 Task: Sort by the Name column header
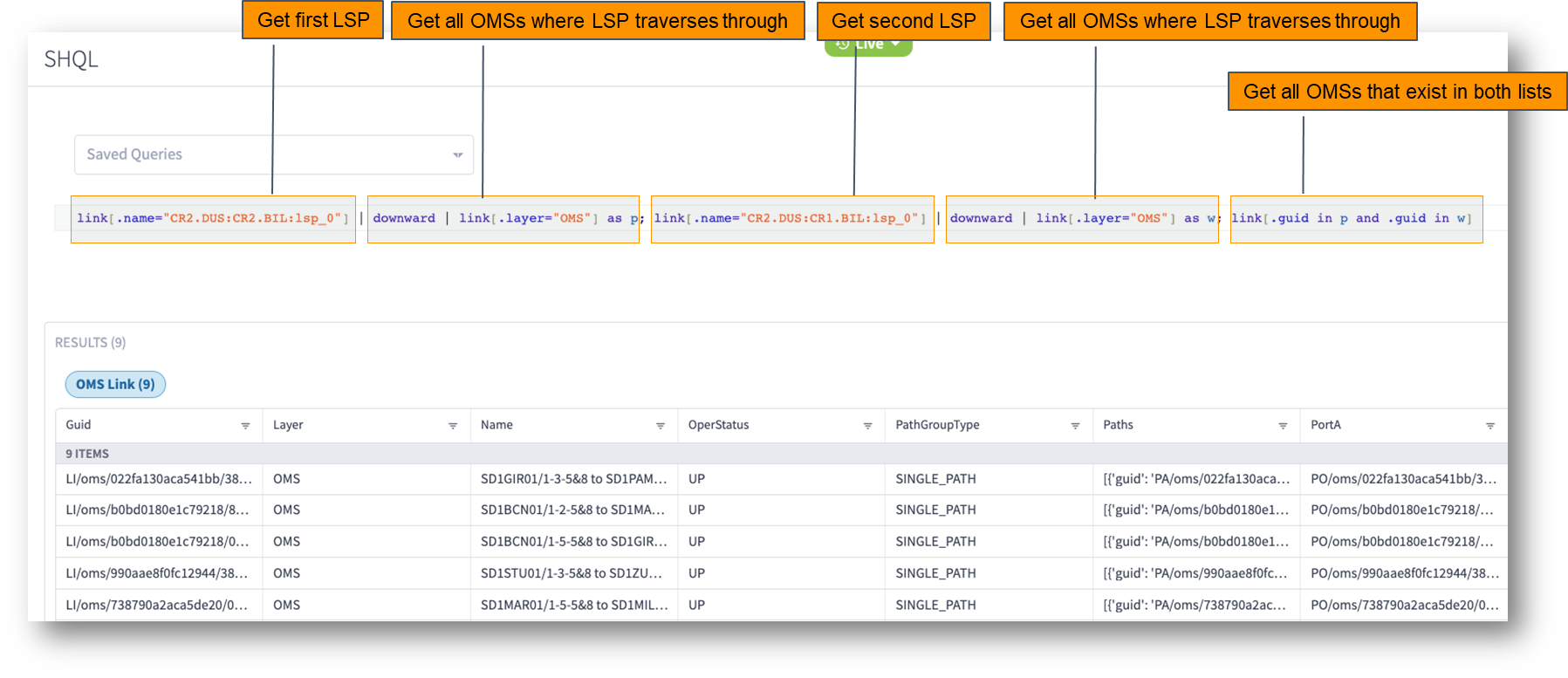tap(496, 425)
